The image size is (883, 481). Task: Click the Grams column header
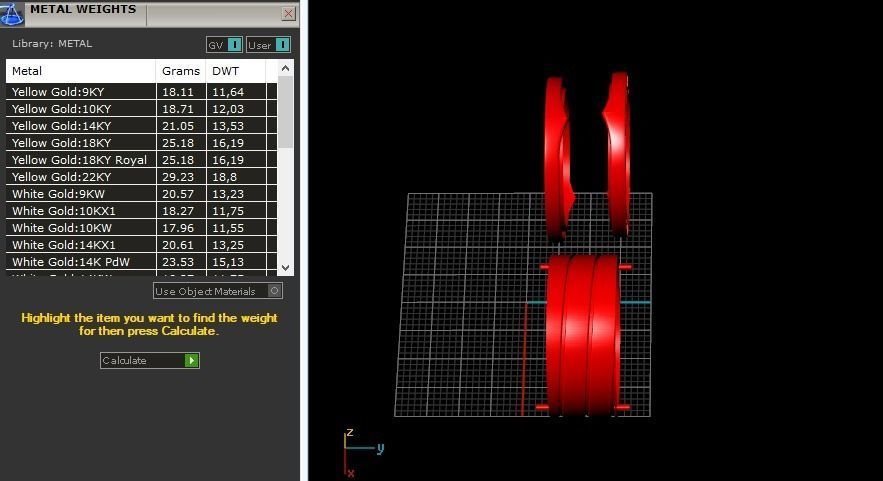coord(181,71)
